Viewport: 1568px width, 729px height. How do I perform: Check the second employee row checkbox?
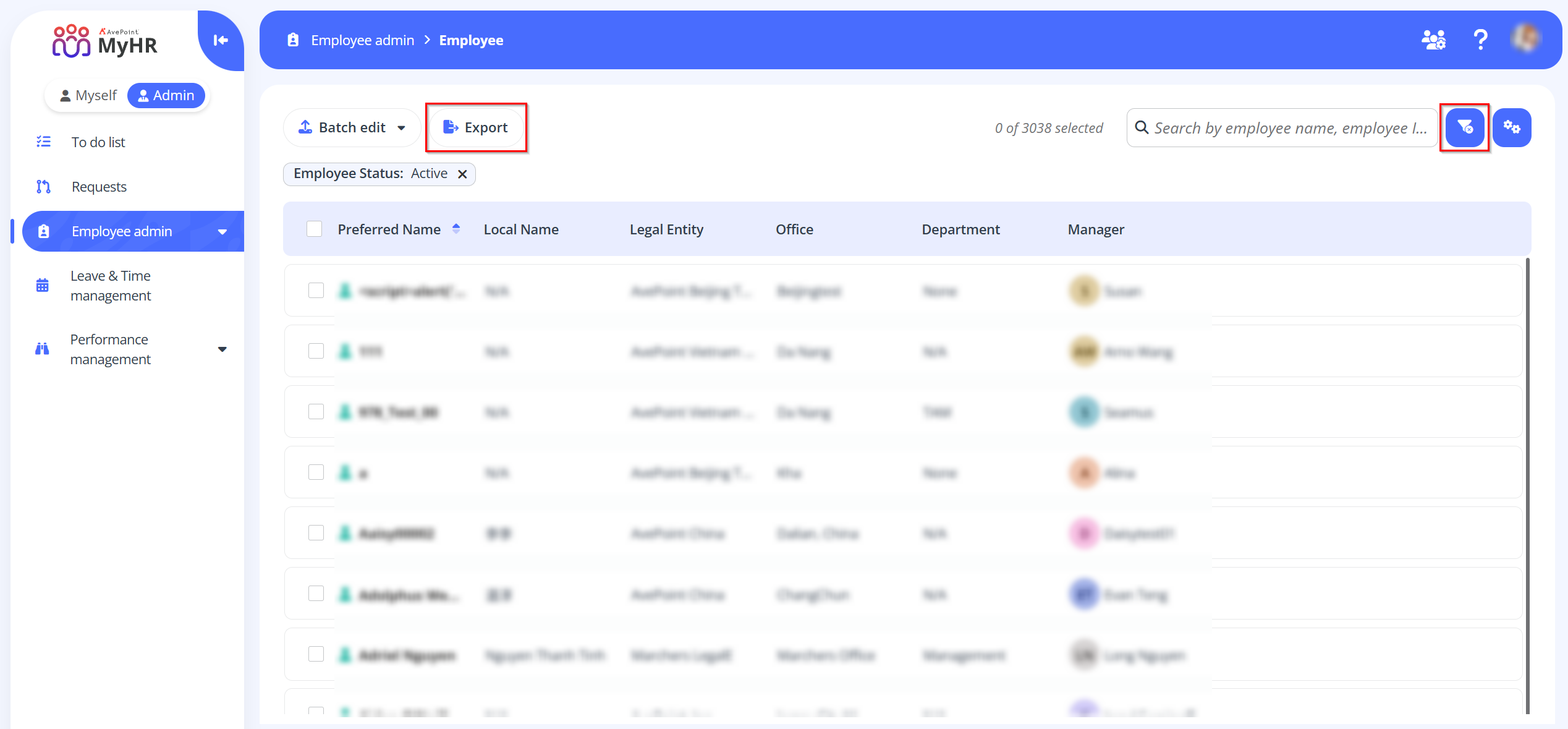(316, 351)
